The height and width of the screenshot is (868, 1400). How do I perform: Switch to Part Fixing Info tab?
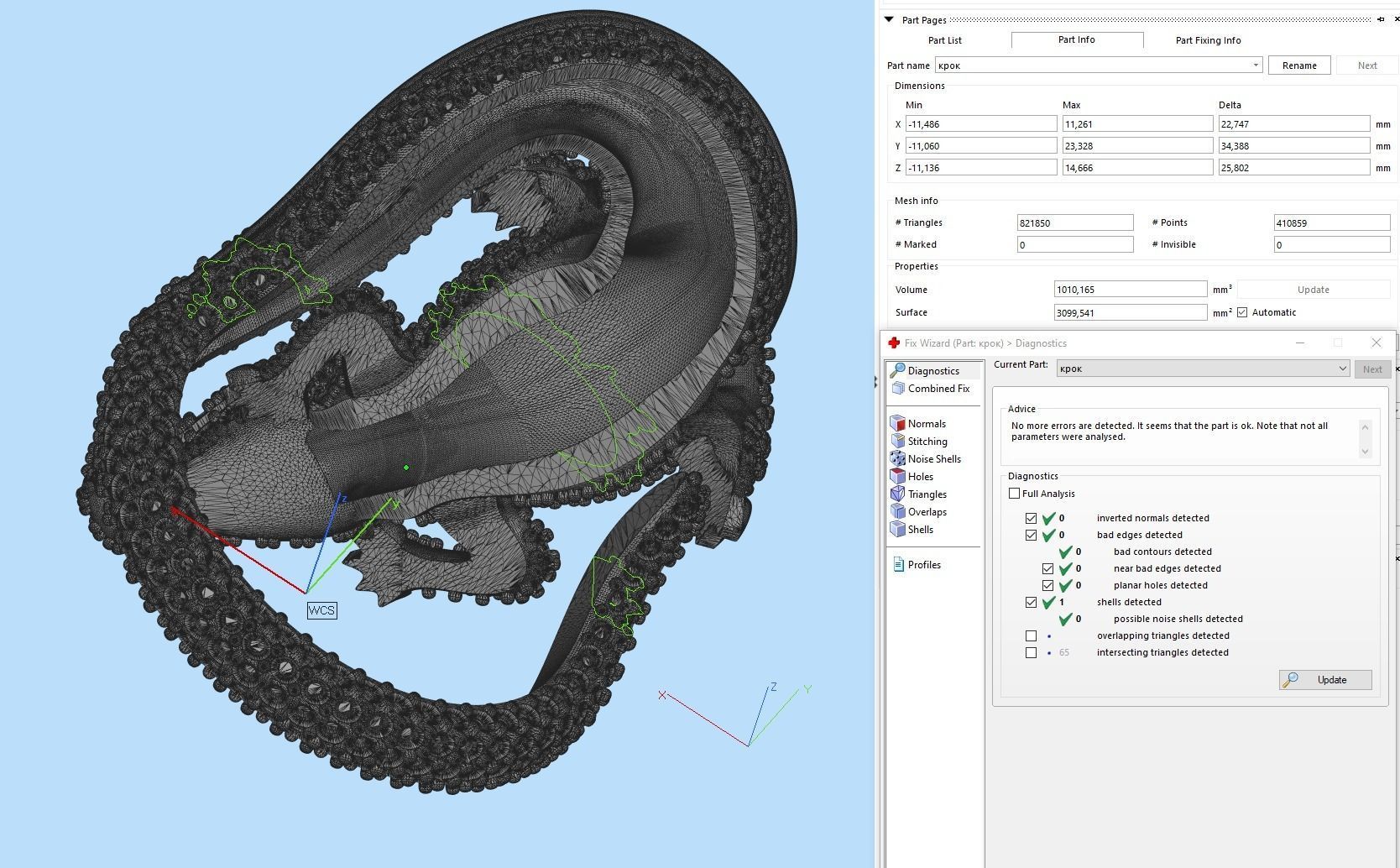tap(1208, 40)
